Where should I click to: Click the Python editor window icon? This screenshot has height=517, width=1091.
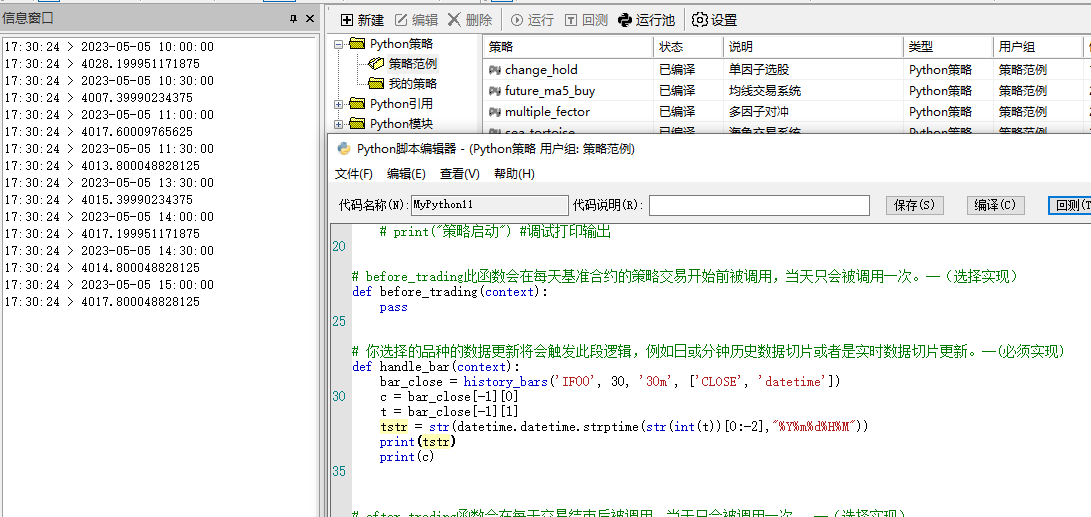[344, 148]
